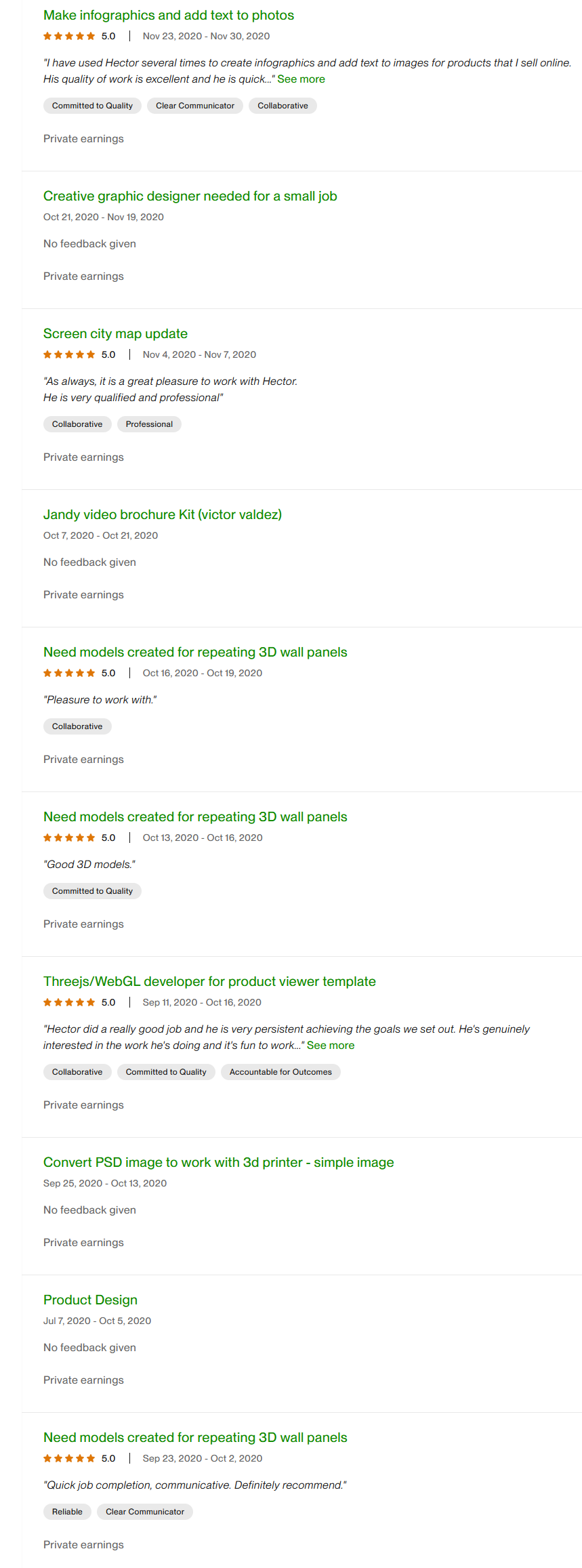Open "Creative graphic designer needed for a small job"

(190, 196)
